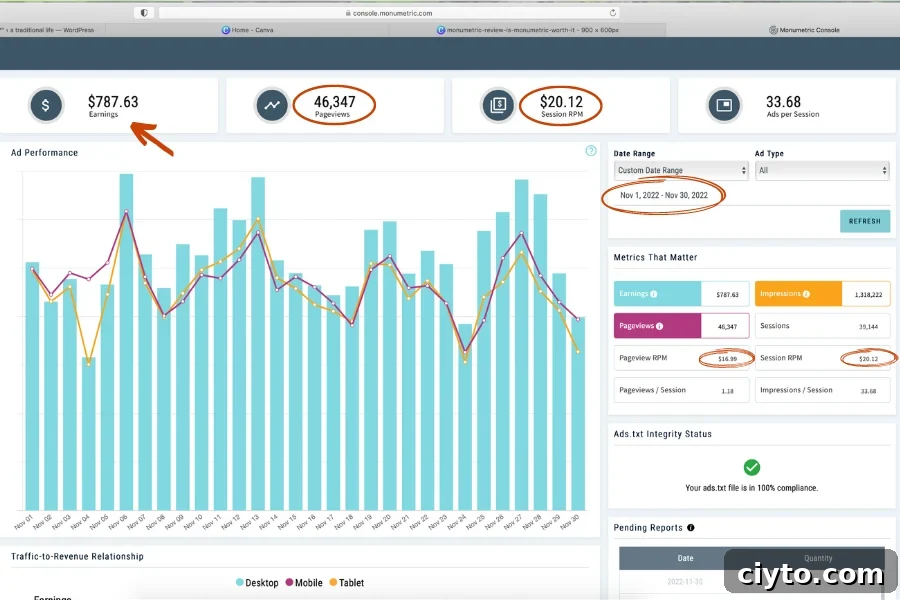Switch to the Monumetric Console tab
The height and width of the screenshot is (600, 900).
tap(804, 30)
